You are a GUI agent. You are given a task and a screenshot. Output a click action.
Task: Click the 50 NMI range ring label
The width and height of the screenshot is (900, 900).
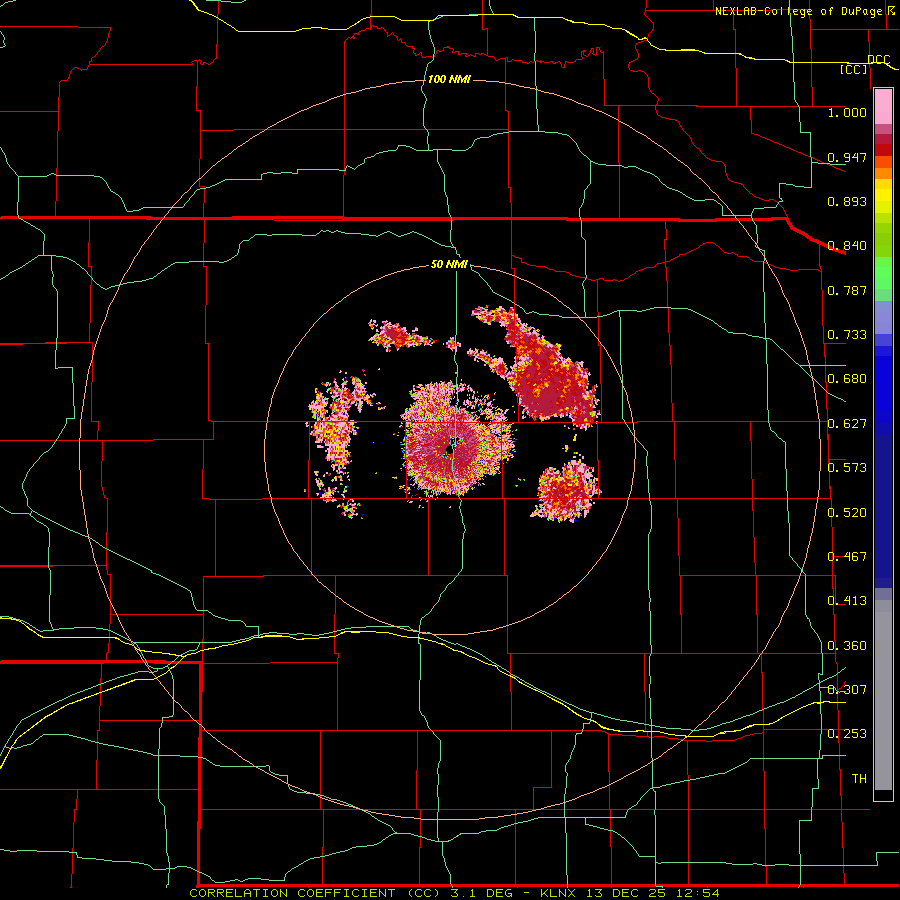(449, 265)
